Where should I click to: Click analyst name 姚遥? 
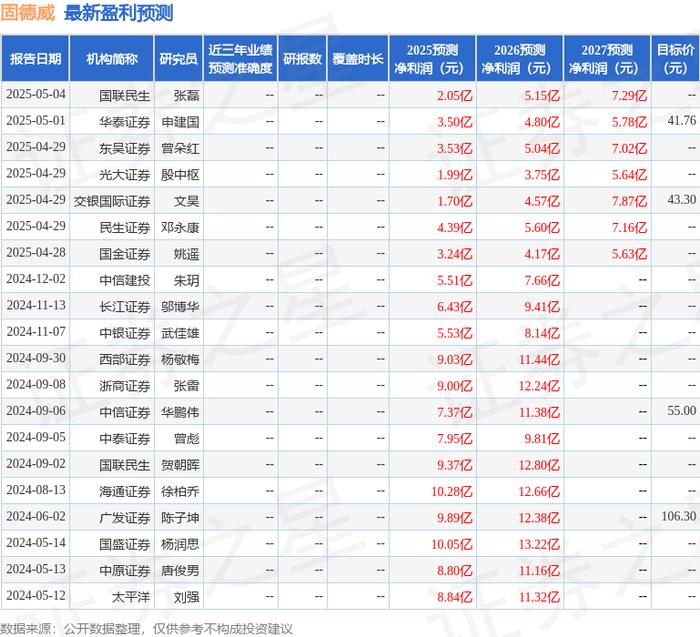(x=186, y=254)
